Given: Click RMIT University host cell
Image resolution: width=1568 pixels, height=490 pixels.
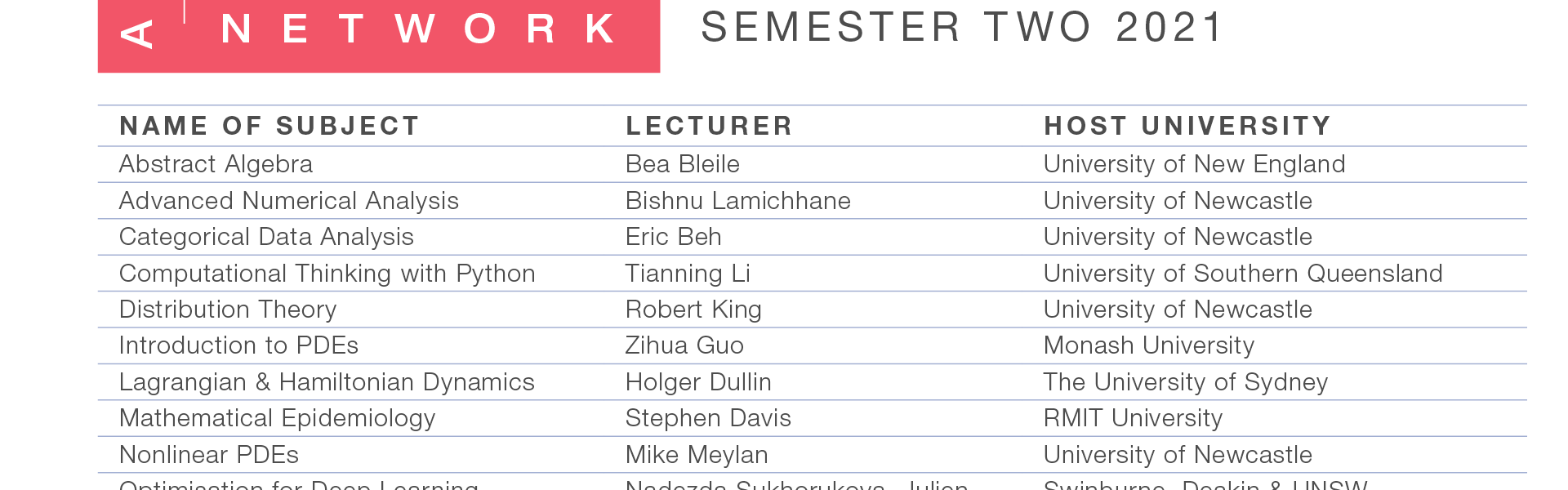Looking at the screenshot, I should click(1133, 418).
